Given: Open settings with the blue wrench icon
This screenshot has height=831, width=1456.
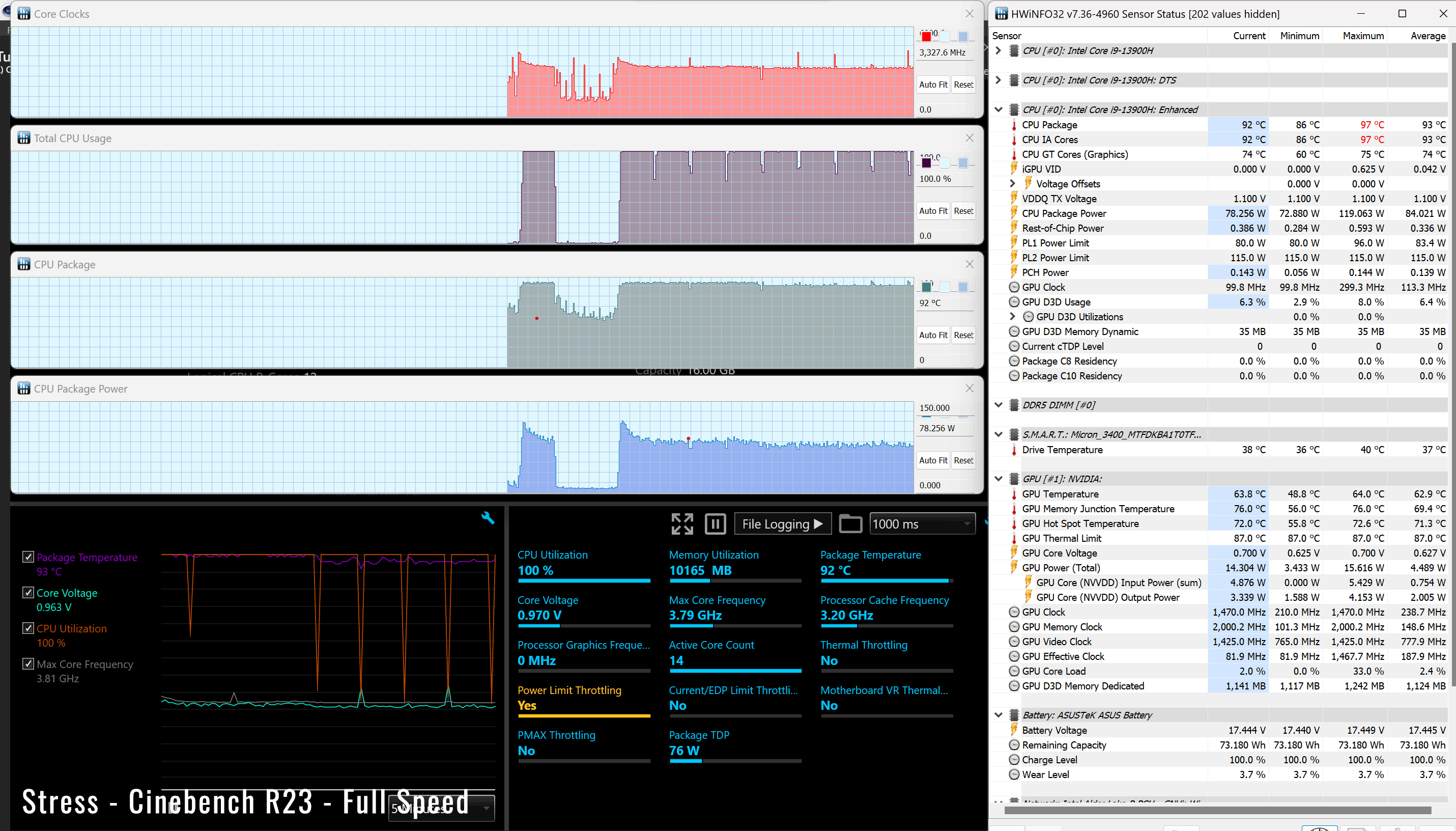Looking at the screenshot, I should pyautogui.click(x=488, y=518).
